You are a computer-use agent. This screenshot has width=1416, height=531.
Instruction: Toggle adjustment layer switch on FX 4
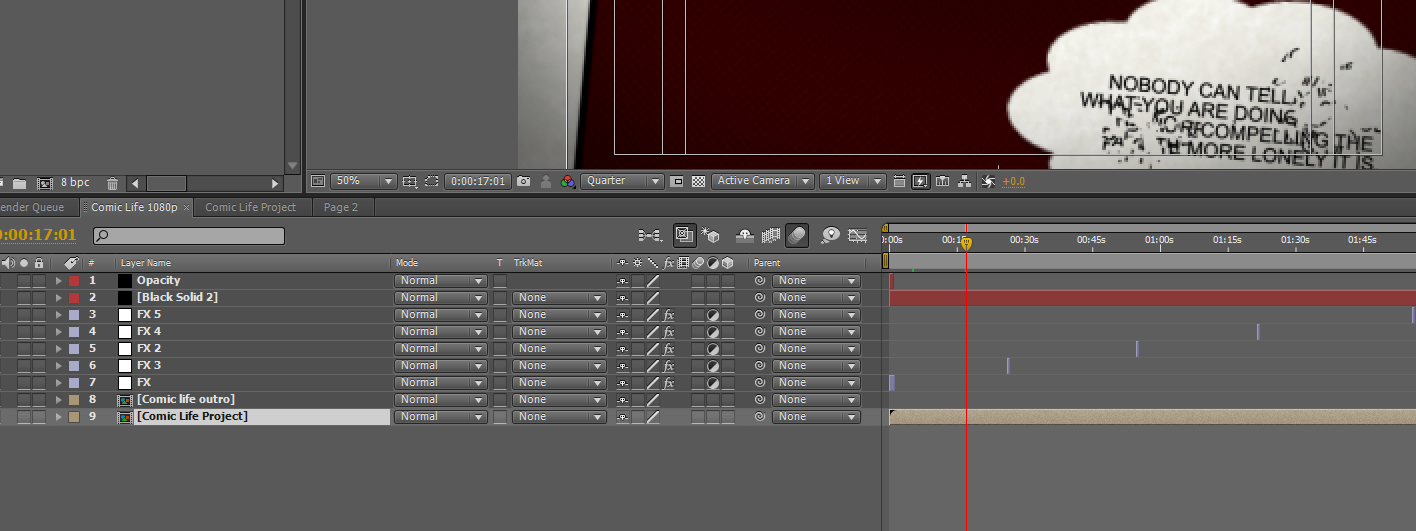713,332
